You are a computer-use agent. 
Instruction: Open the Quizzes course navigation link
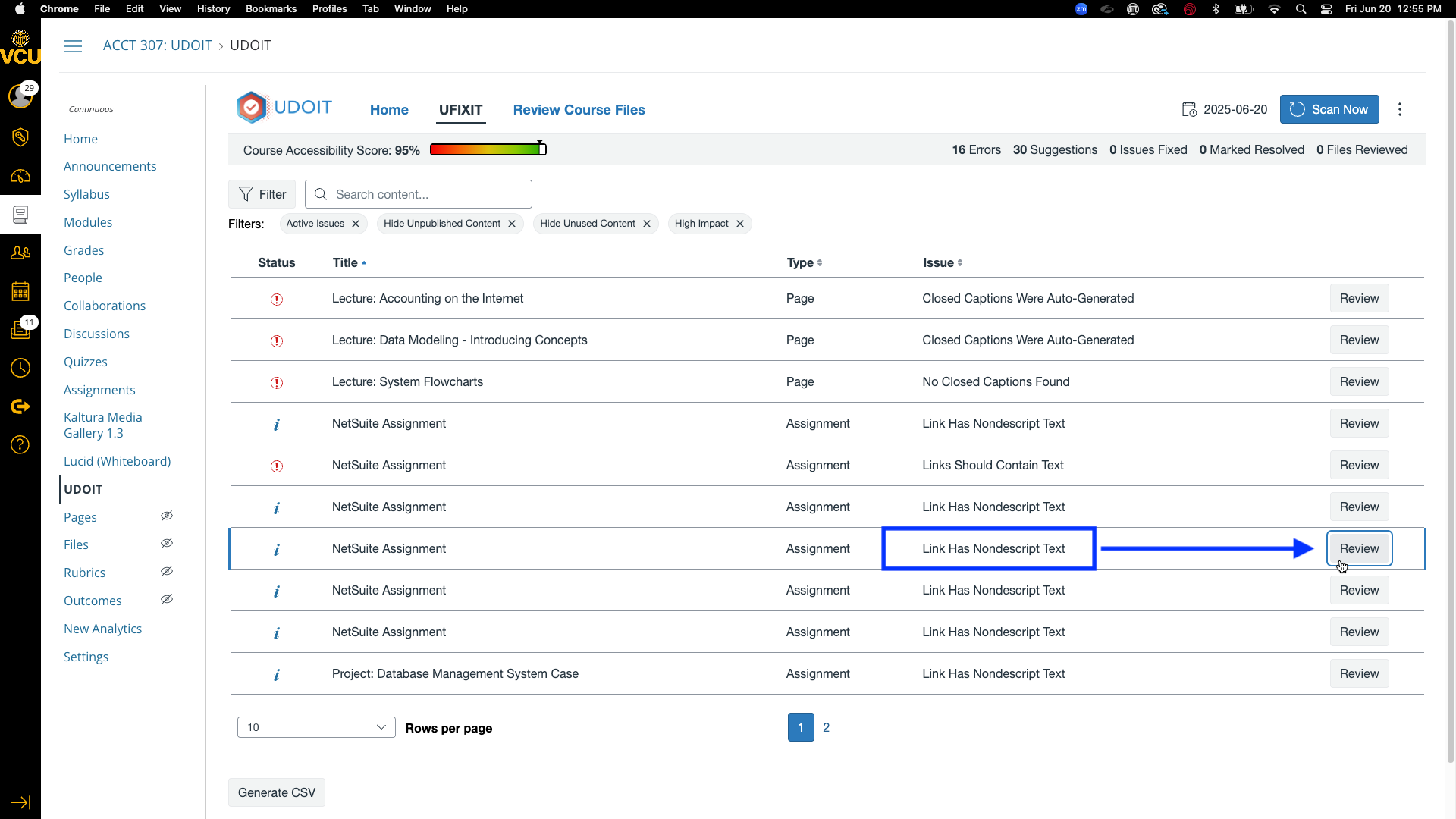pyautogui.click(x=86, y=362)
